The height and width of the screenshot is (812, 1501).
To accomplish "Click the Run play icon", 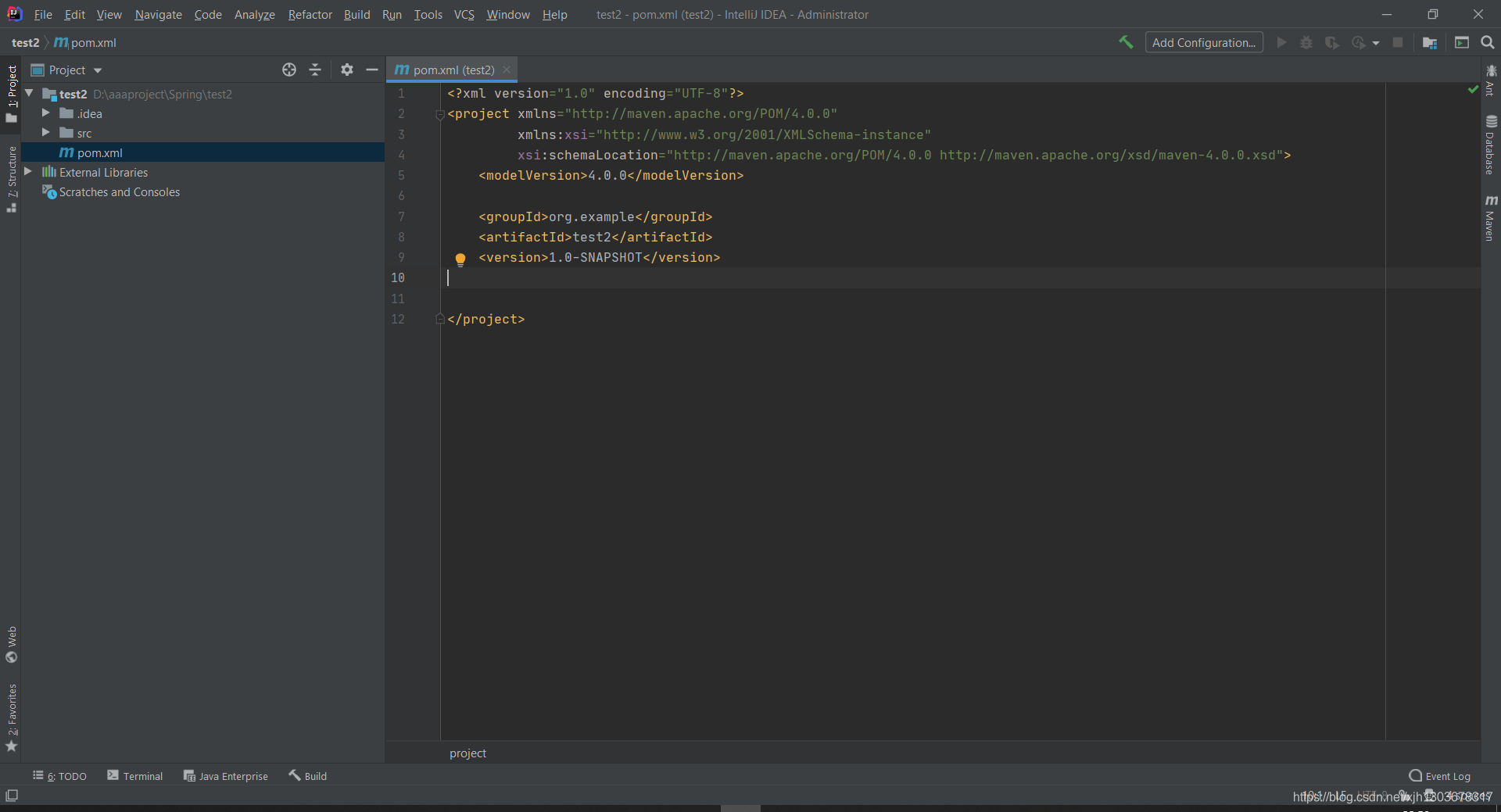I will click(x=1281, y=42).
